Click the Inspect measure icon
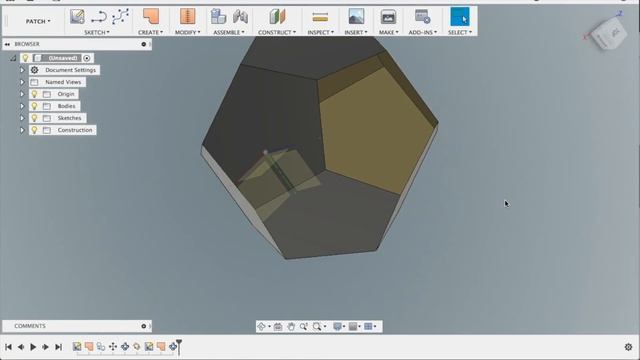Viewport: 640px width, 360px height. click(320, 17)
